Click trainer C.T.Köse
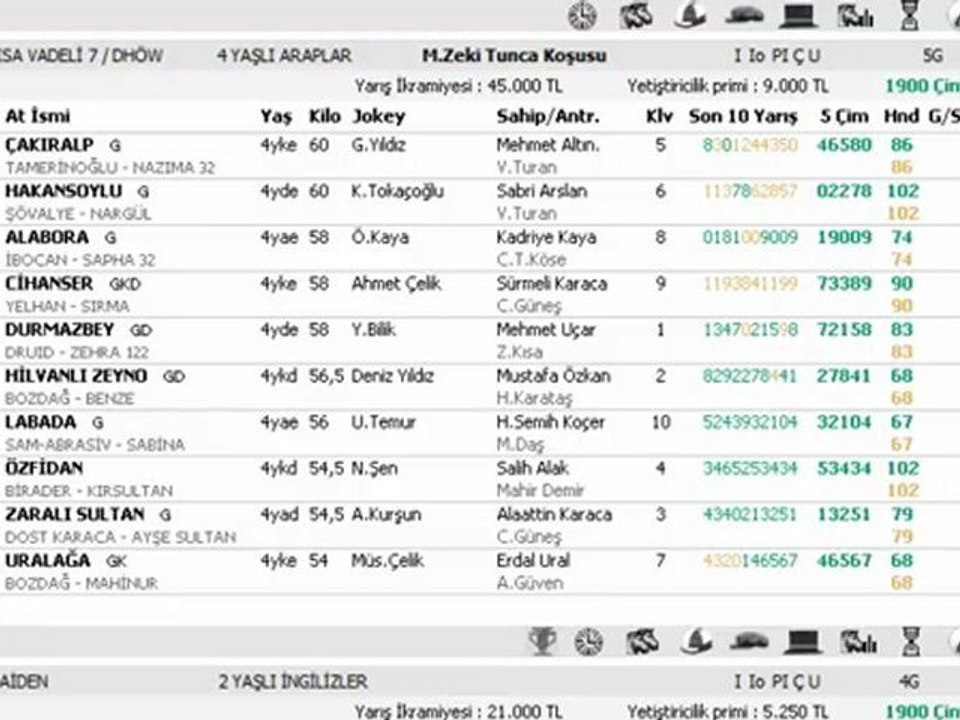The image size is (960, 720). tap(531, 260)
